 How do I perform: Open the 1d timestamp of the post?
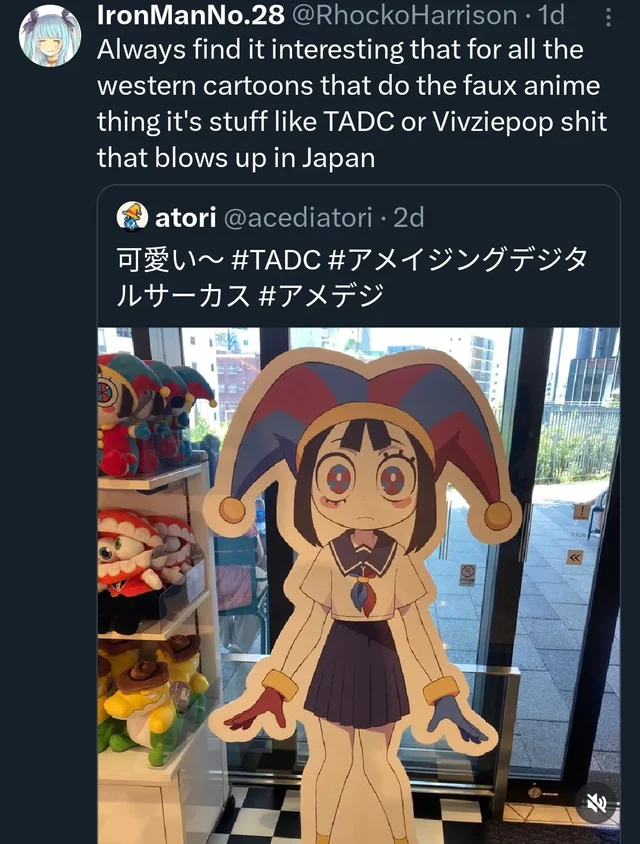coord(551,15)
